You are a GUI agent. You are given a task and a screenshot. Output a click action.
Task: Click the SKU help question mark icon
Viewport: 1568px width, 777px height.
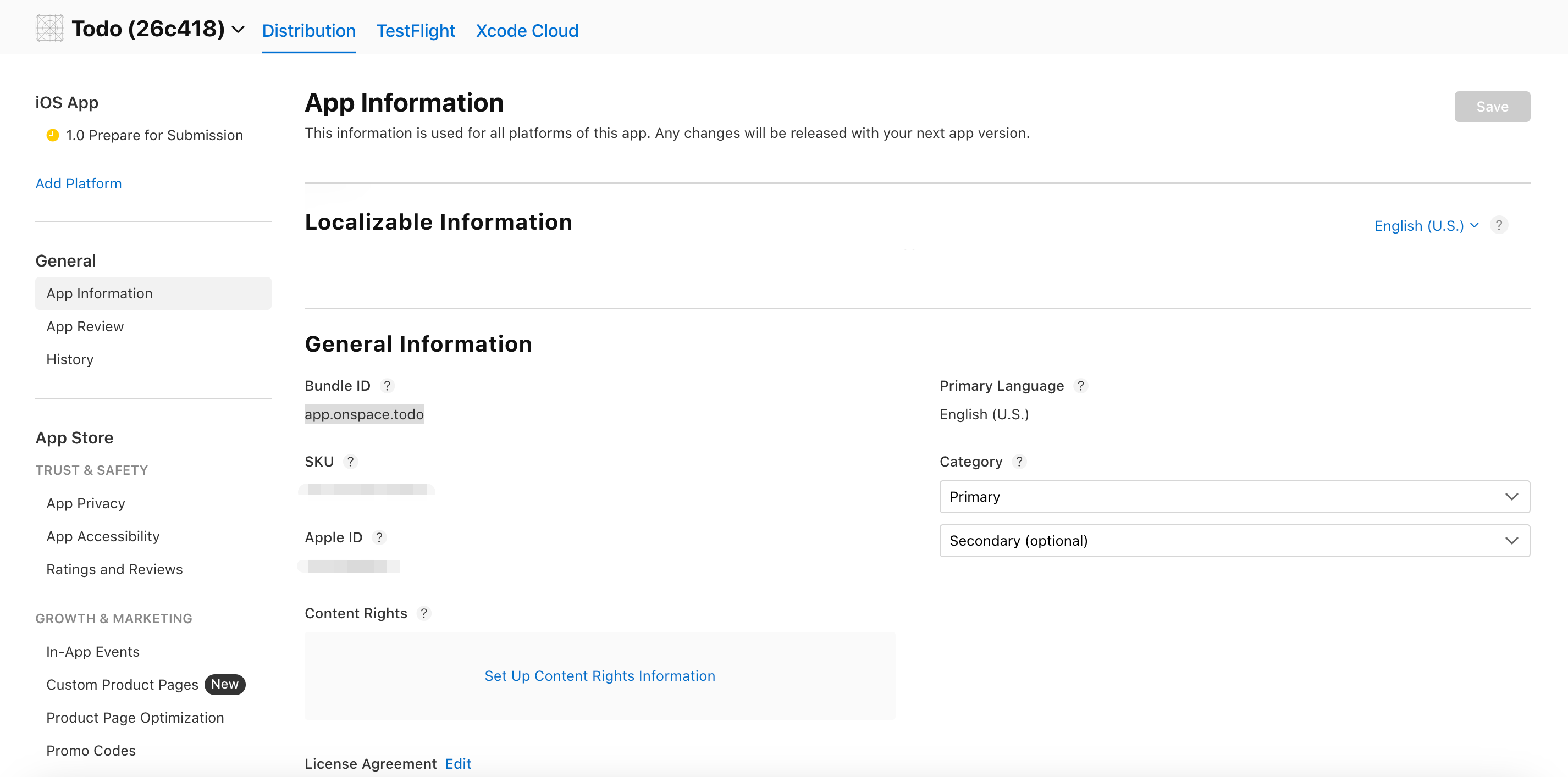pos(350,462)
